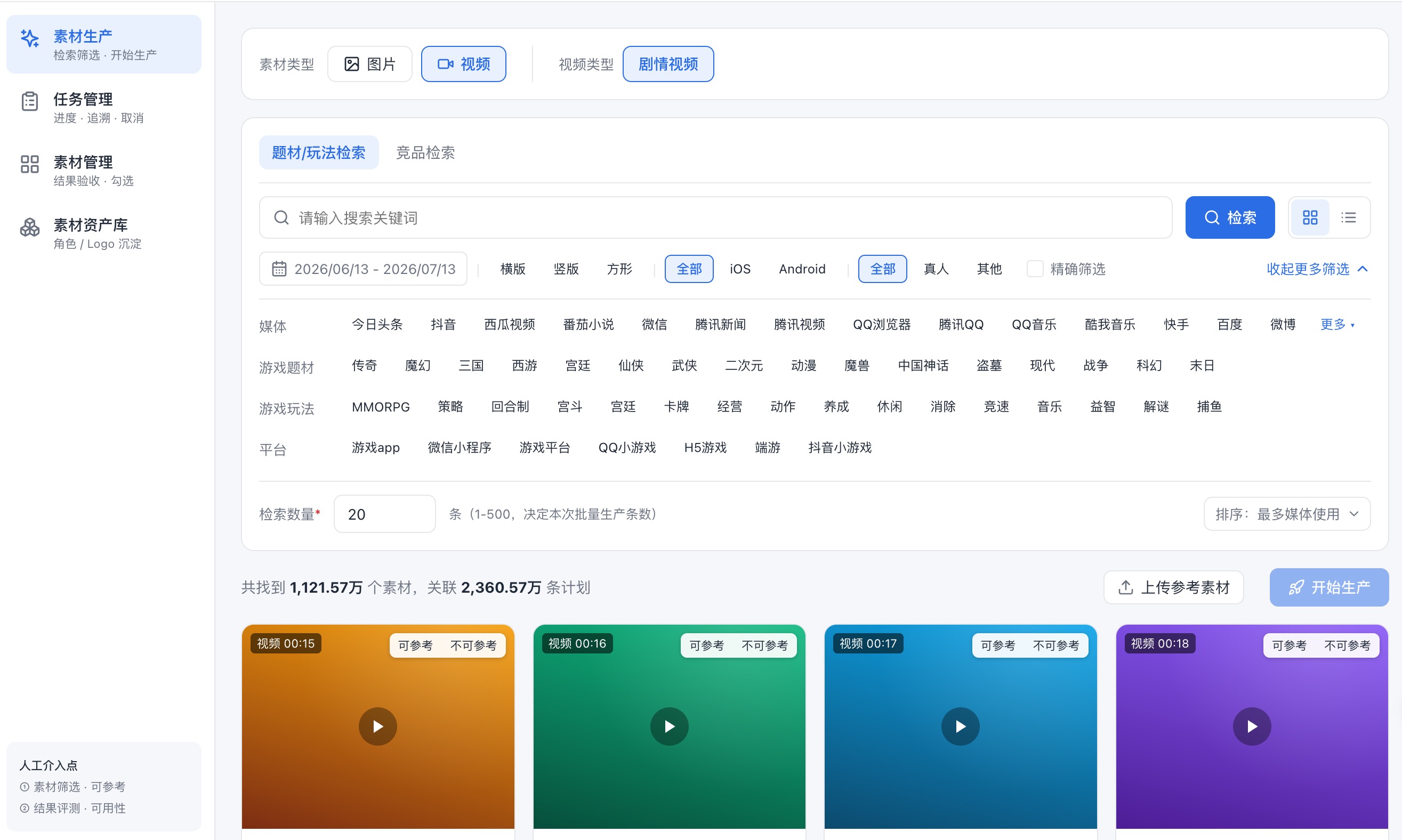Collapse filters via 收起更多筛选
The width and height of the screenshot is (1402, 840).
[1317, 269]
